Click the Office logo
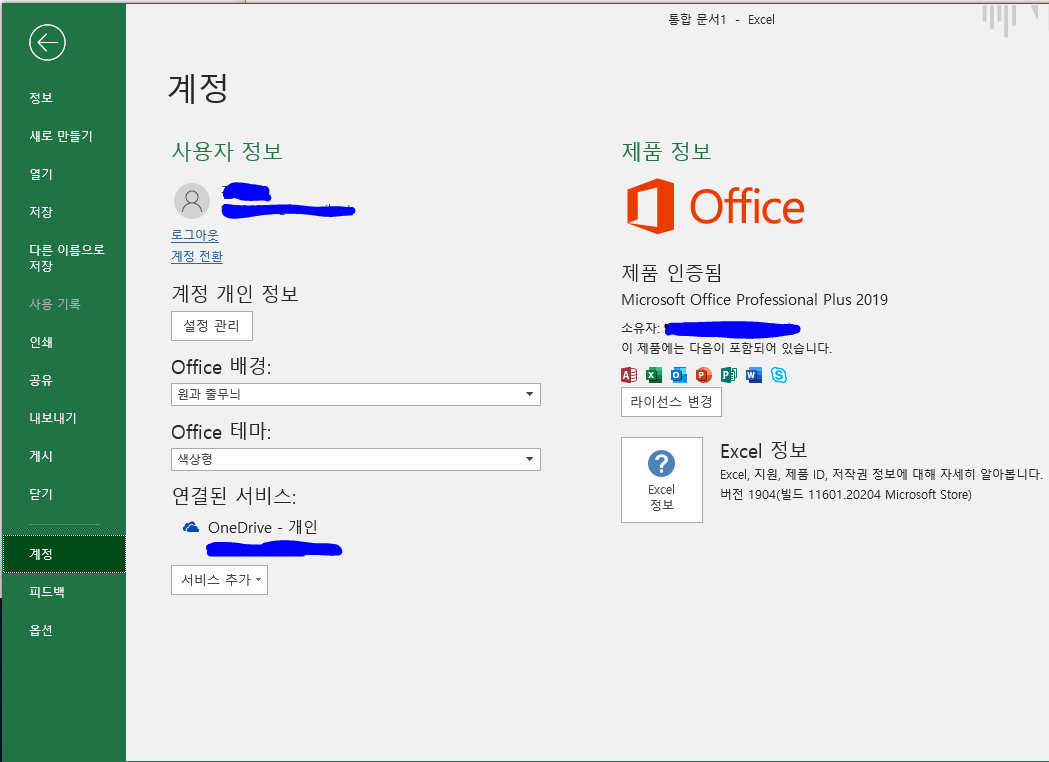This screenshot has width=1049, height=762. coord(715,206)
